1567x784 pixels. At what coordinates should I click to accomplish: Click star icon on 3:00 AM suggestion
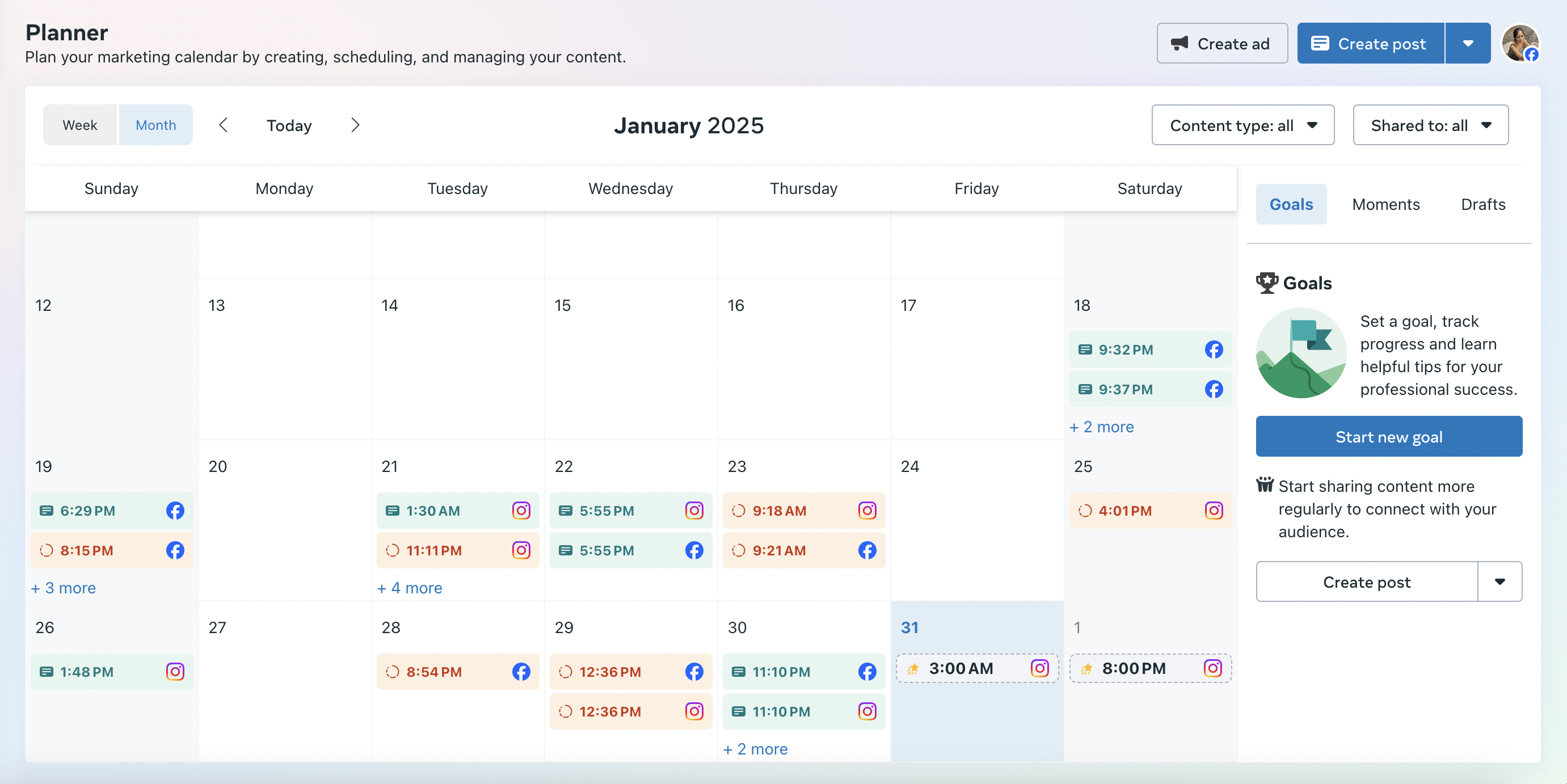coord(912,668)
